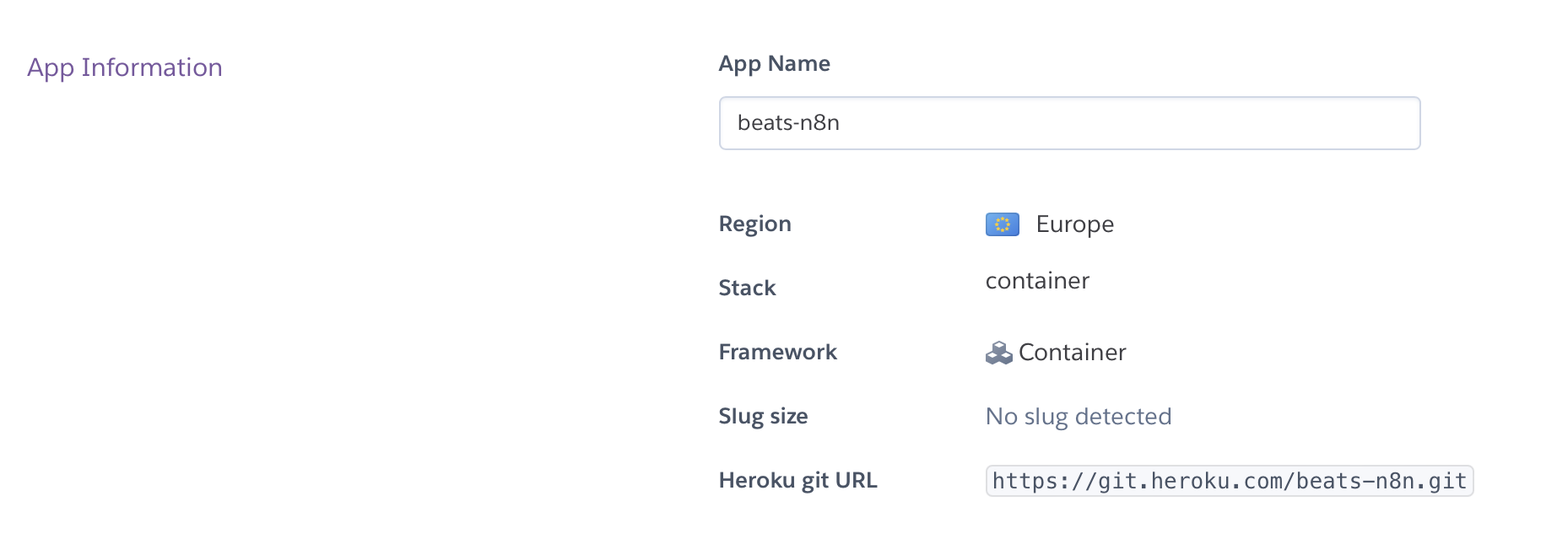This screenshot has height=550, width=1568.
Task: Click the Europe flag icon
Action: pyautogui.click(x=1002, y=224)
